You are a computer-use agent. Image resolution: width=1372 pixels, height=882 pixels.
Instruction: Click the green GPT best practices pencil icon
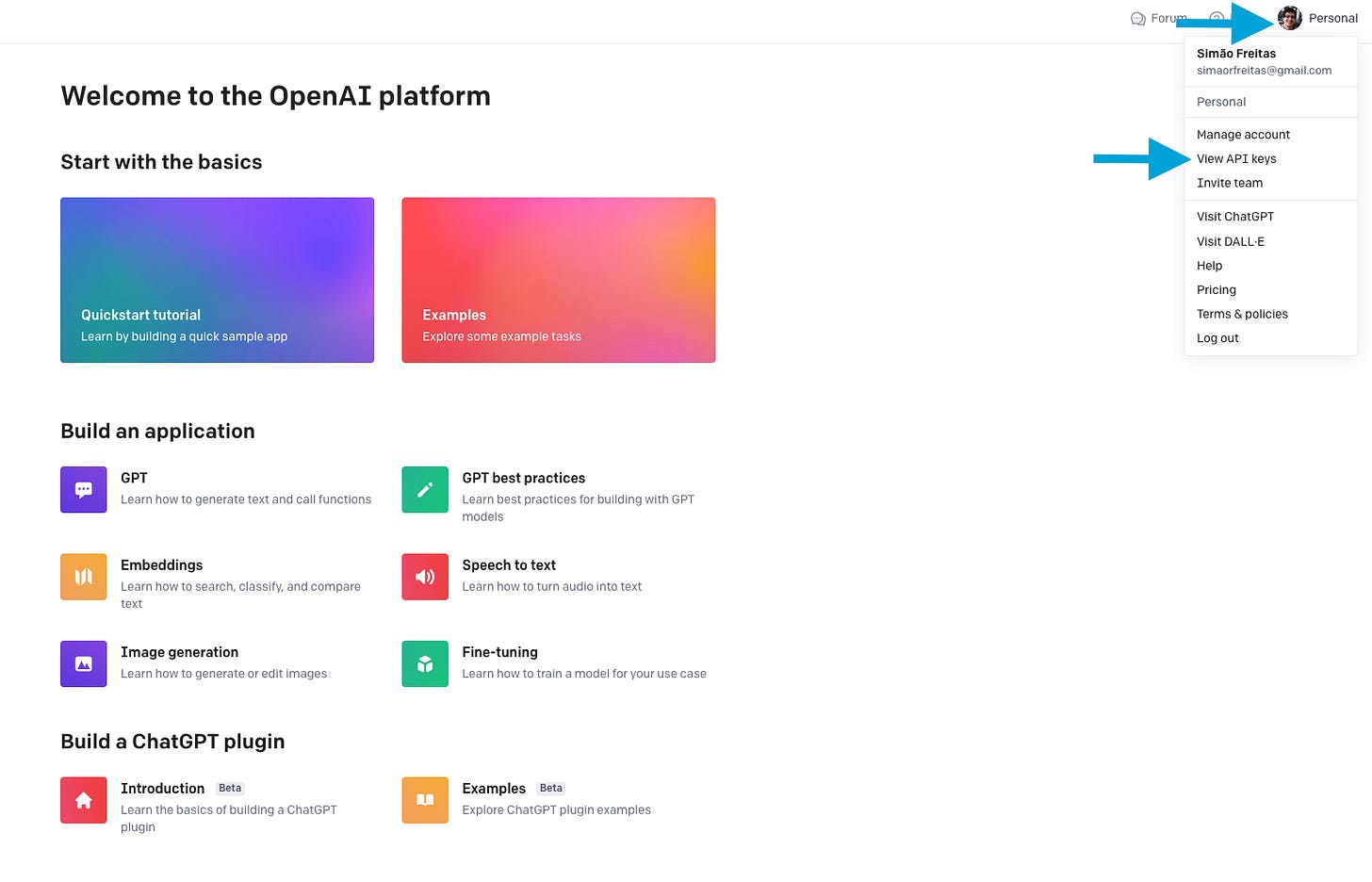coord(425,490)
